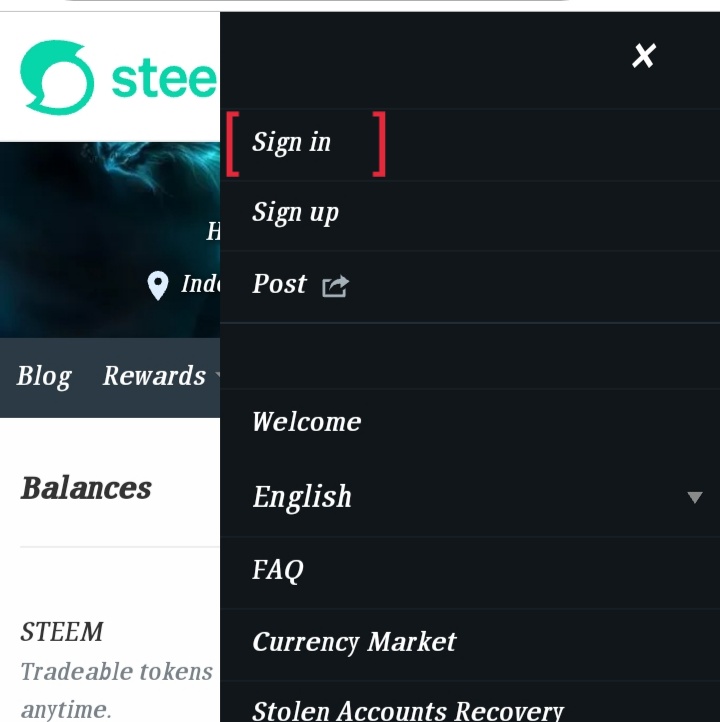Click the Steem logo icon

pyautogui.click(x=57, y=77)
